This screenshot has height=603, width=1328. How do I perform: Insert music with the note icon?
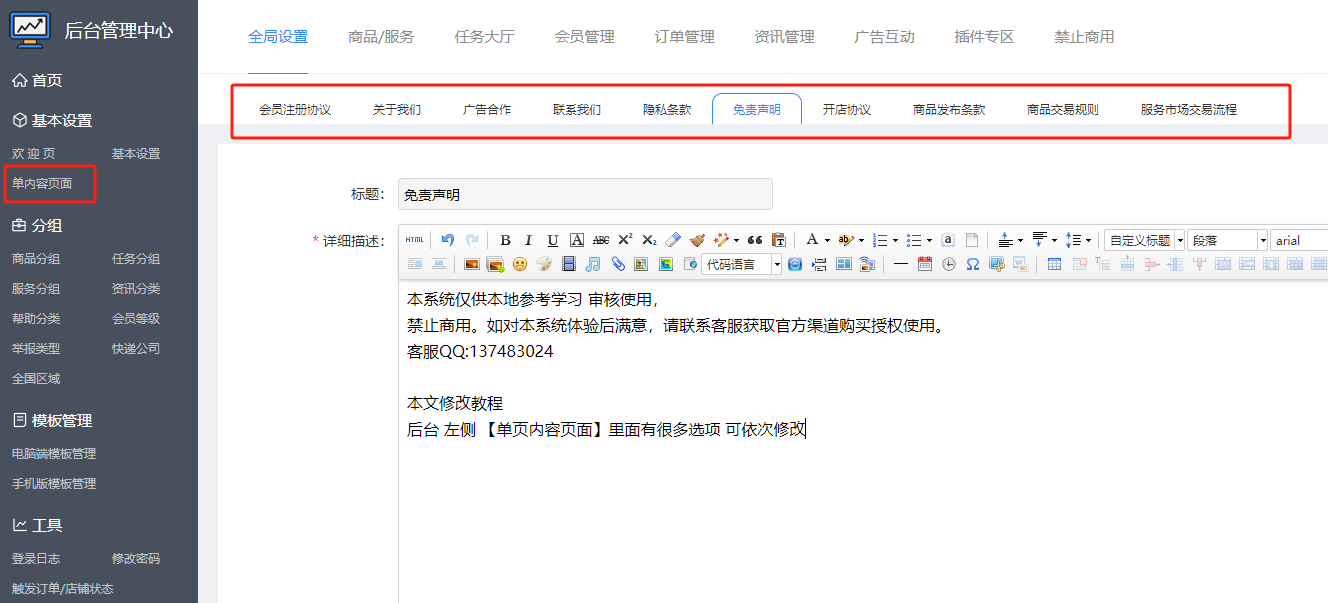coord(593,264)
